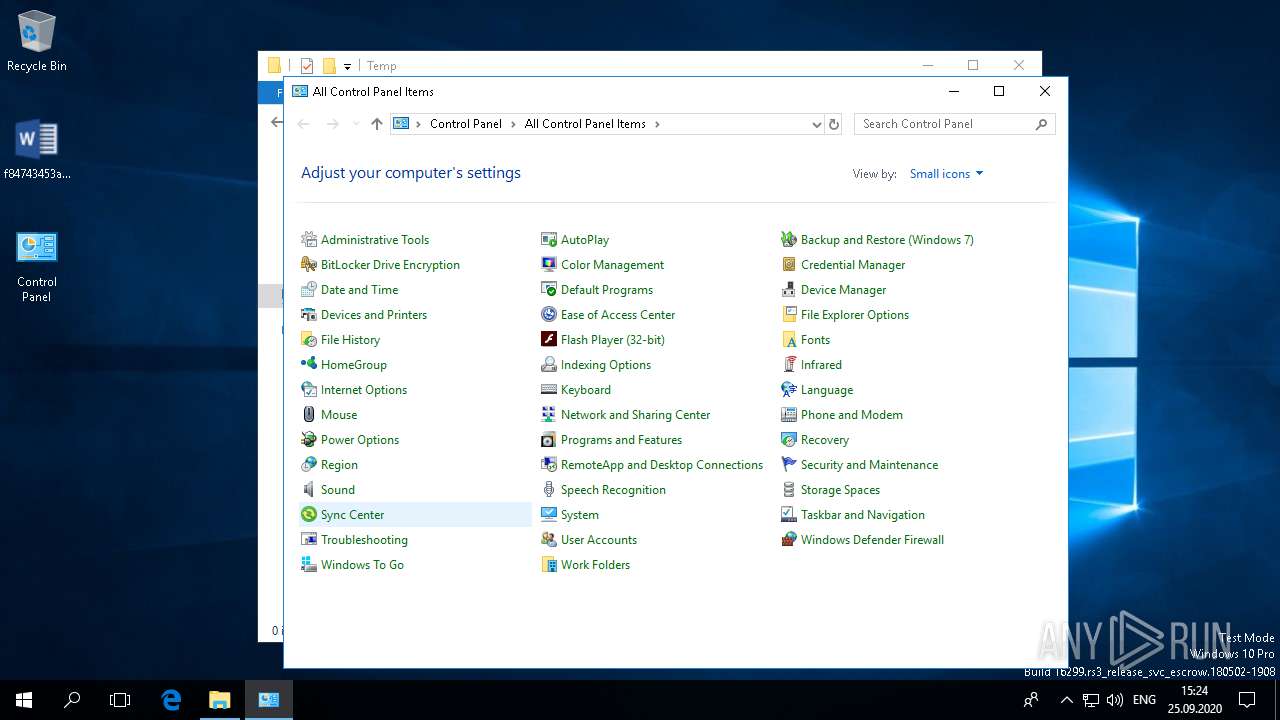Click the Fonts link
Screen dimensions: 1280x720
pyautogui.click(x=815, y=340)
